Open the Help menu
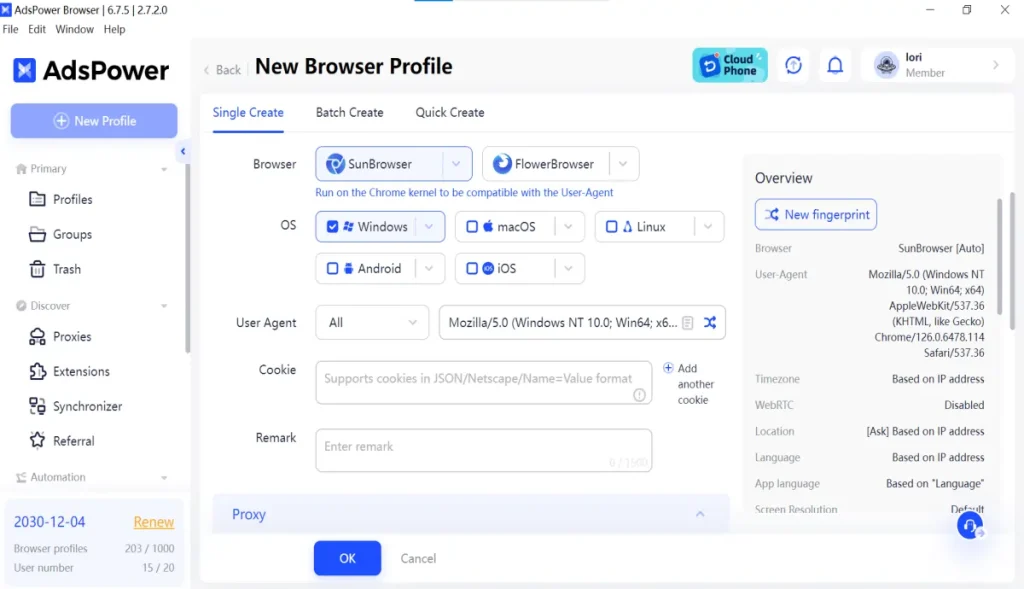Image resolution: width=1024 pixels, height=589 pixels. (114, 29)
